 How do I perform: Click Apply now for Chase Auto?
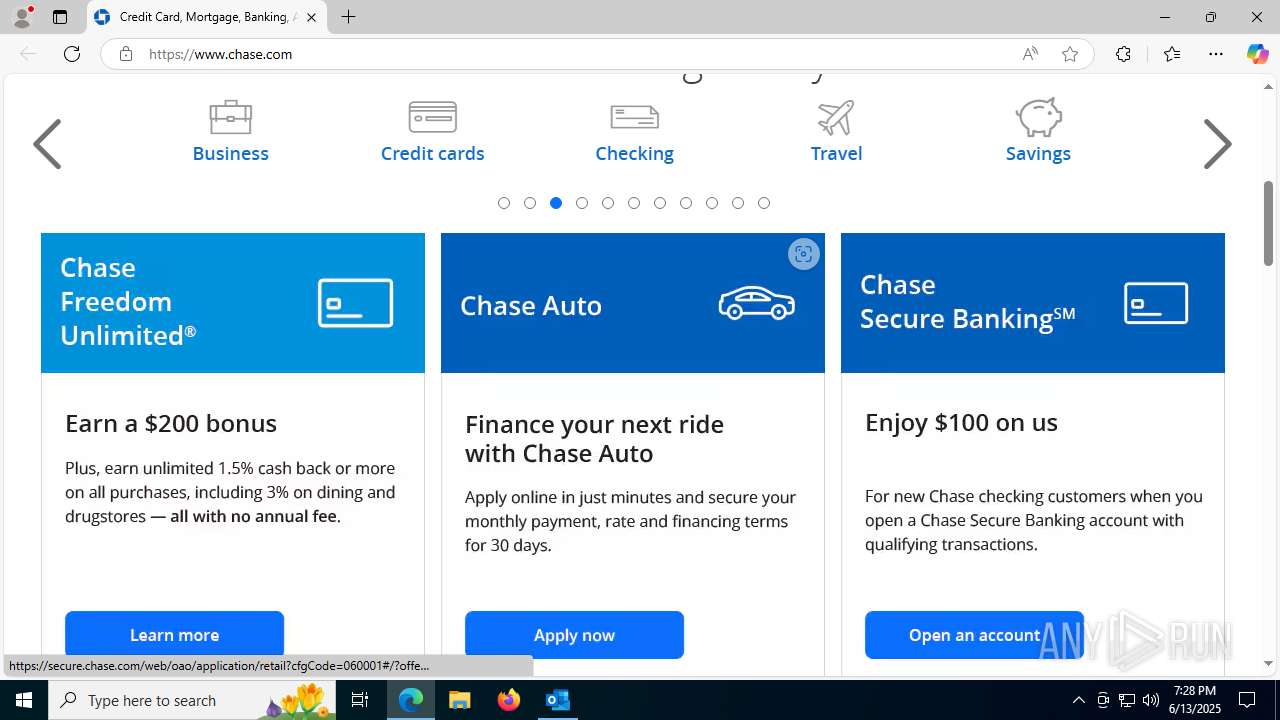pyautogui.click(x=574, y=635)
